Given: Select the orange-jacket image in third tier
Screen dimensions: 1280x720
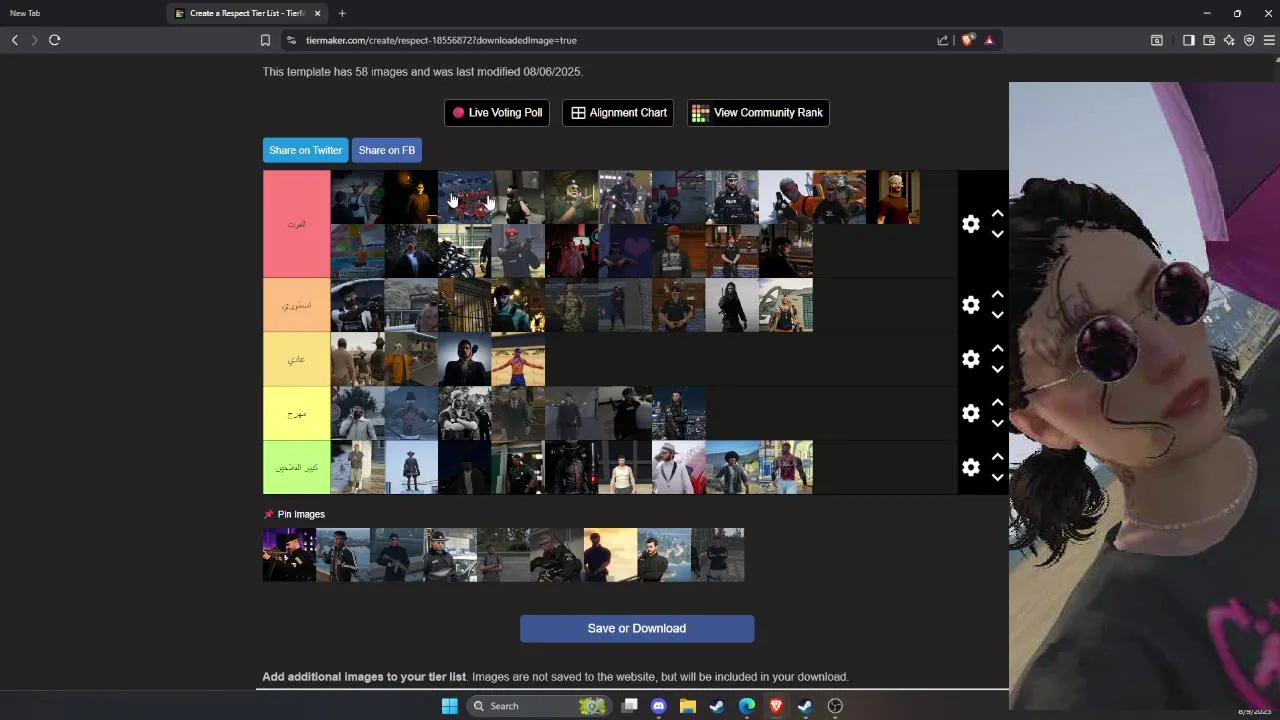Looking at the screenshot, I should tap(411, 359).
